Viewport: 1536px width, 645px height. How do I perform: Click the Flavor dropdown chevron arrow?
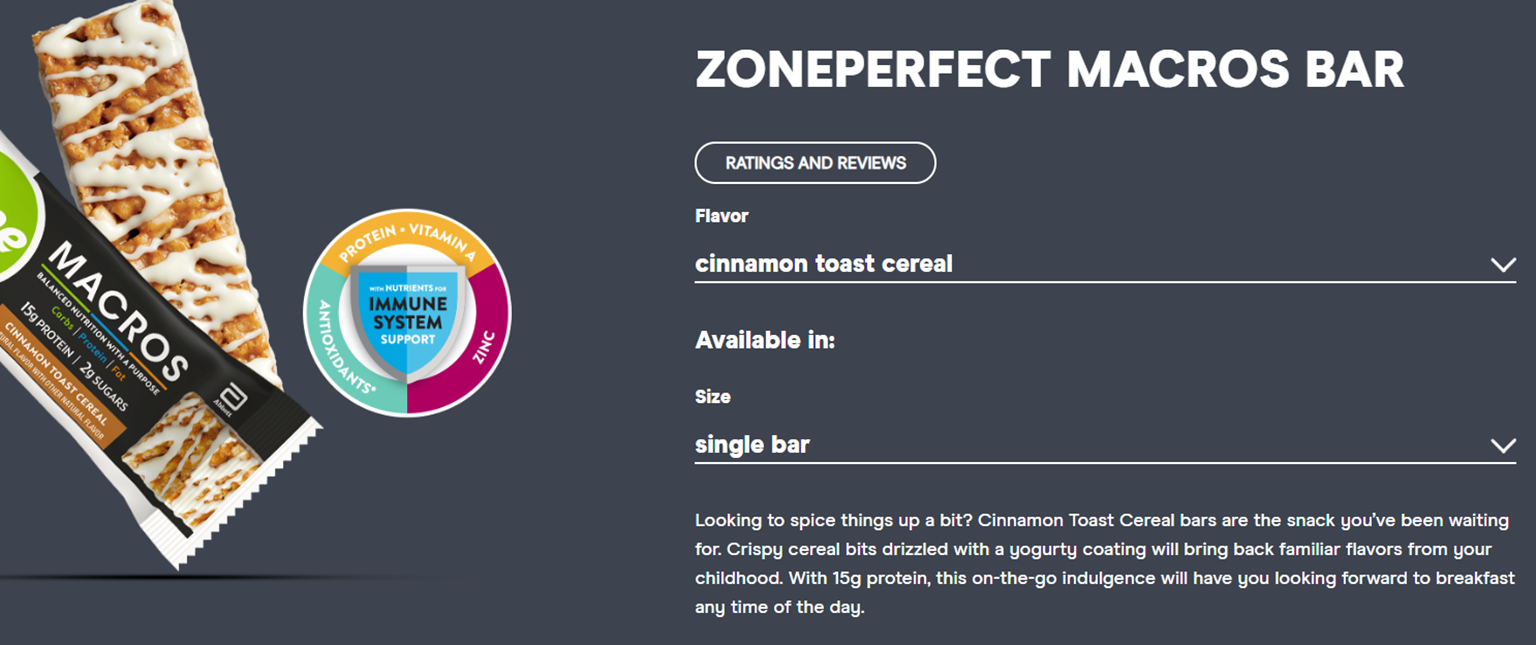1503,265
